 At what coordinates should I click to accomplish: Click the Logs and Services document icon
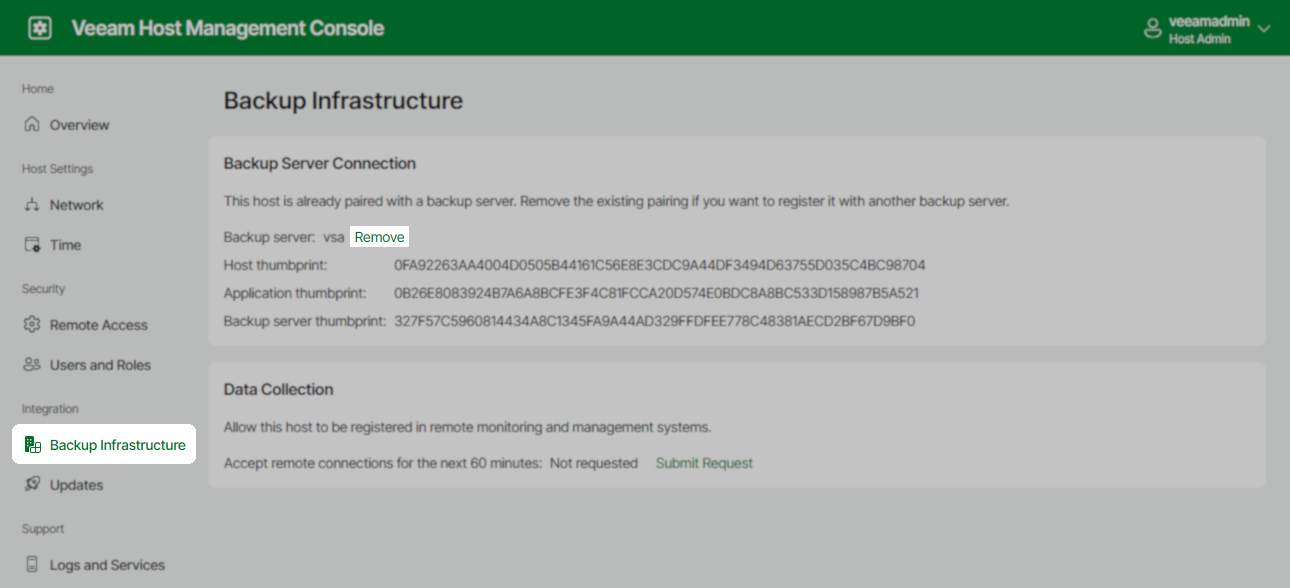[33, 564]
